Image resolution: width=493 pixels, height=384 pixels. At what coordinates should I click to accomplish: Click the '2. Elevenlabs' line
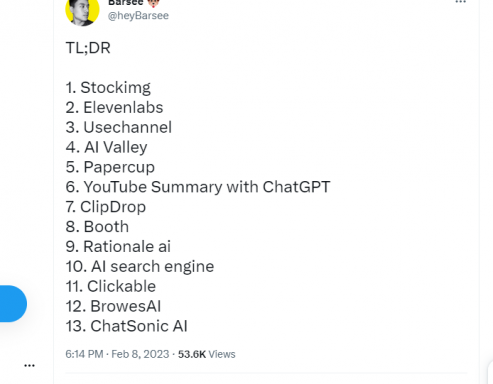(114, 107)
